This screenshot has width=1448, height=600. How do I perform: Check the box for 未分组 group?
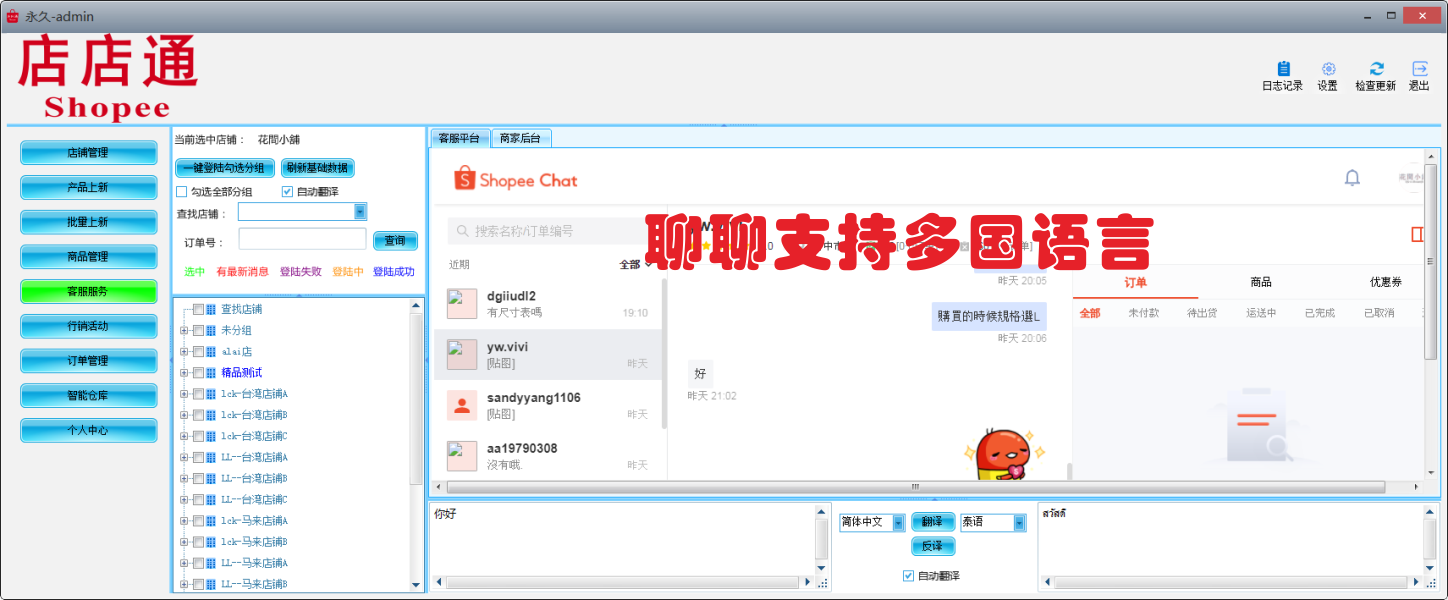click(x=198, y=331)
